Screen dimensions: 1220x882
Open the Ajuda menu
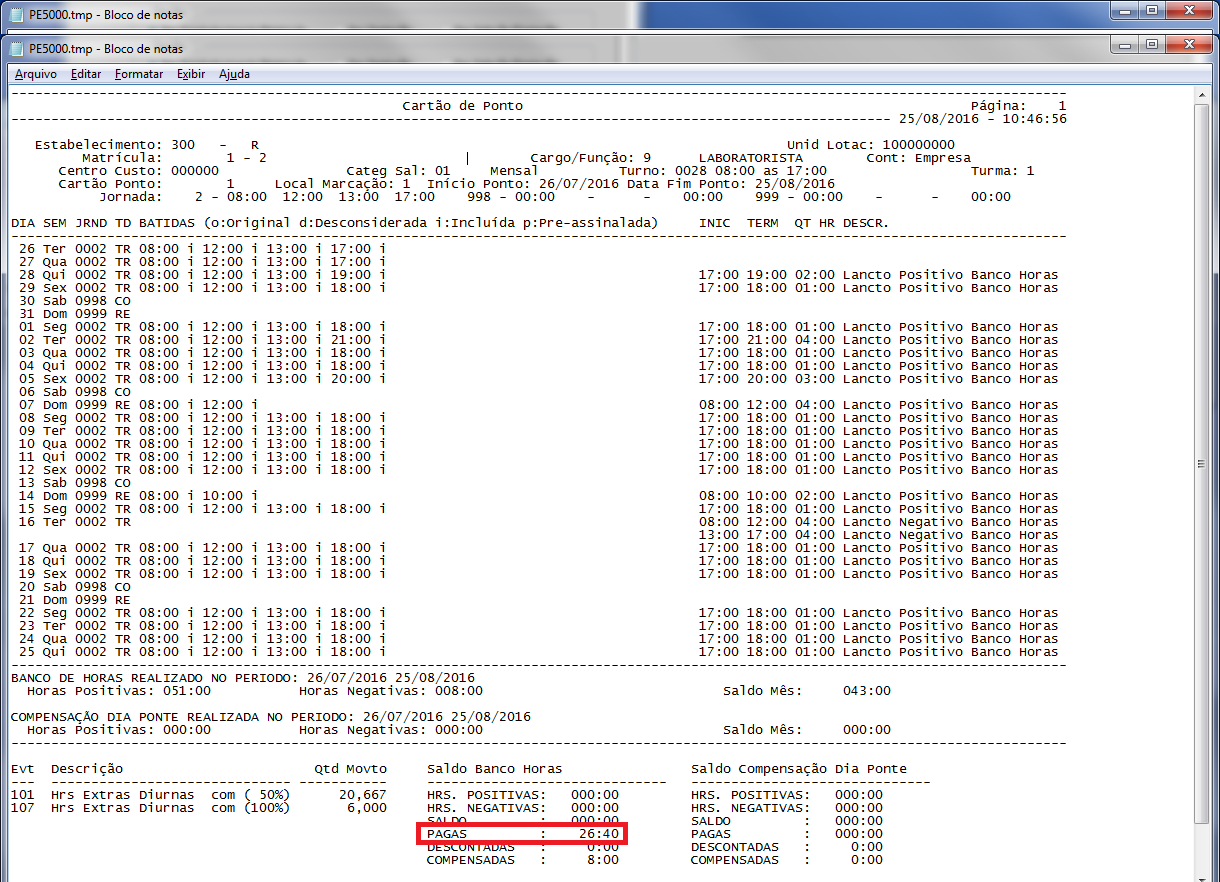click(234, 74)
